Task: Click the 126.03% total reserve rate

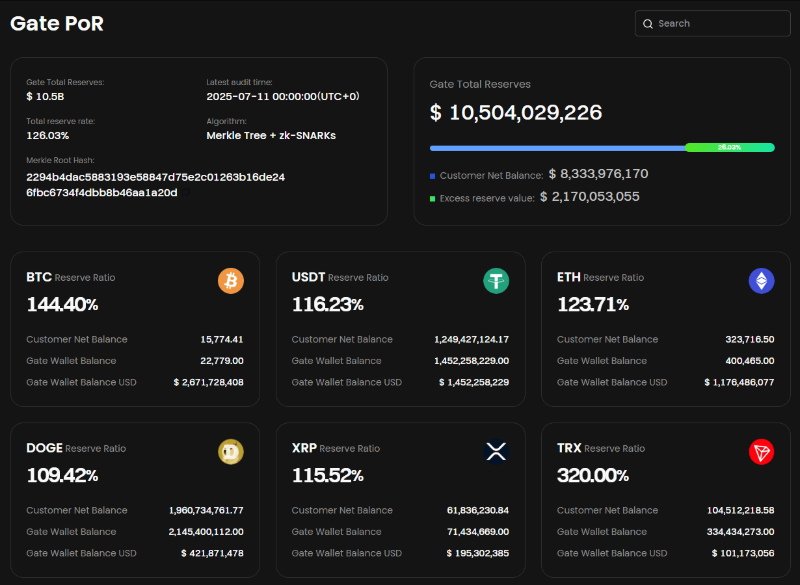Action: (x=47, y=135)
